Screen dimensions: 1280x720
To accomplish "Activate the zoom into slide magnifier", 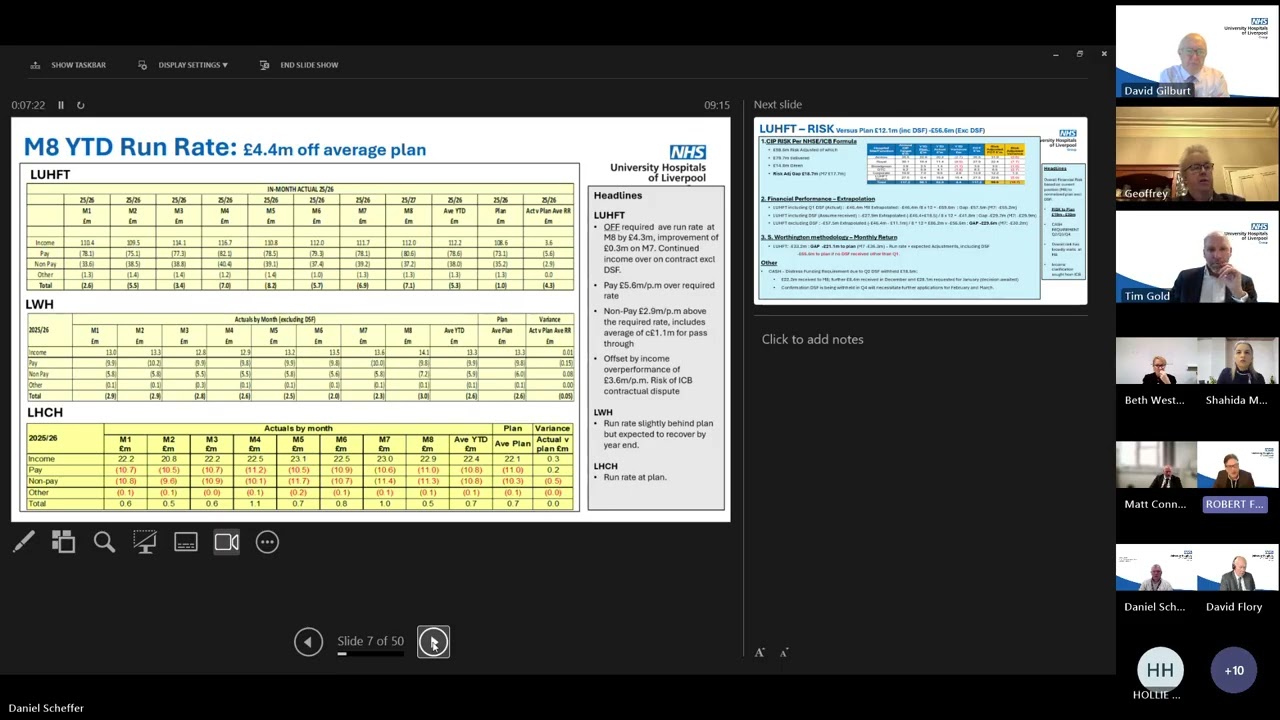I will (x=104, y=542).
